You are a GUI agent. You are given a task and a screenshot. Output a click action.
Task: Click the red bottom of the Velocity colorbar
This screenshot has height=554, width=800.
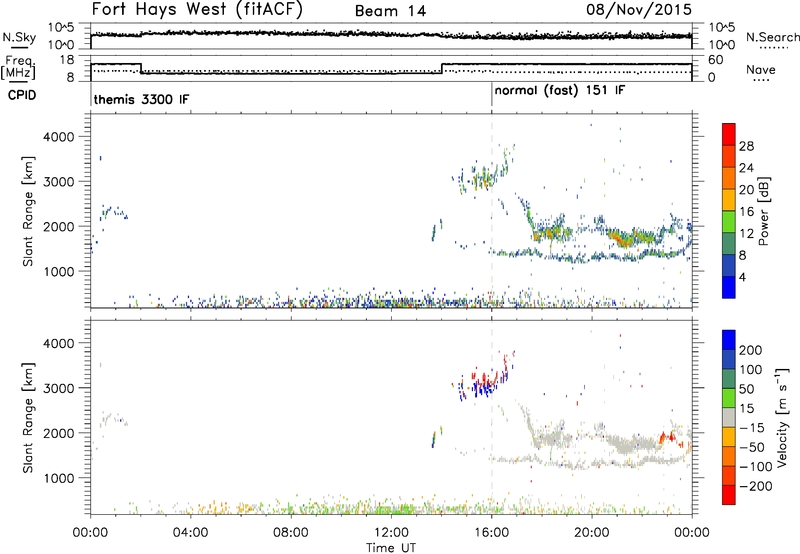pos(729,495)
